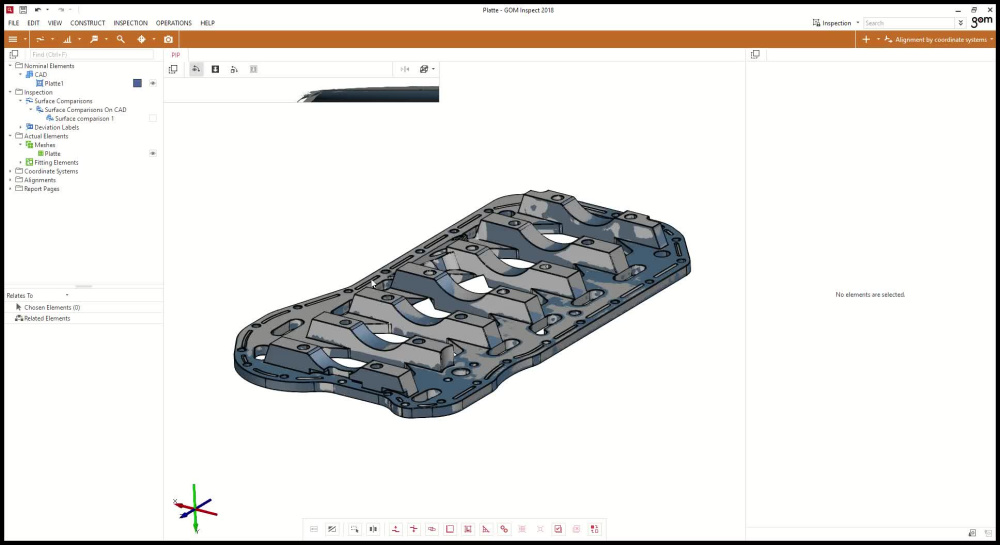Viewport: 1000px width, 545px height.
Task: Toggle visibility box for Surface comparison 1
Action: click(x=152, y=118)
